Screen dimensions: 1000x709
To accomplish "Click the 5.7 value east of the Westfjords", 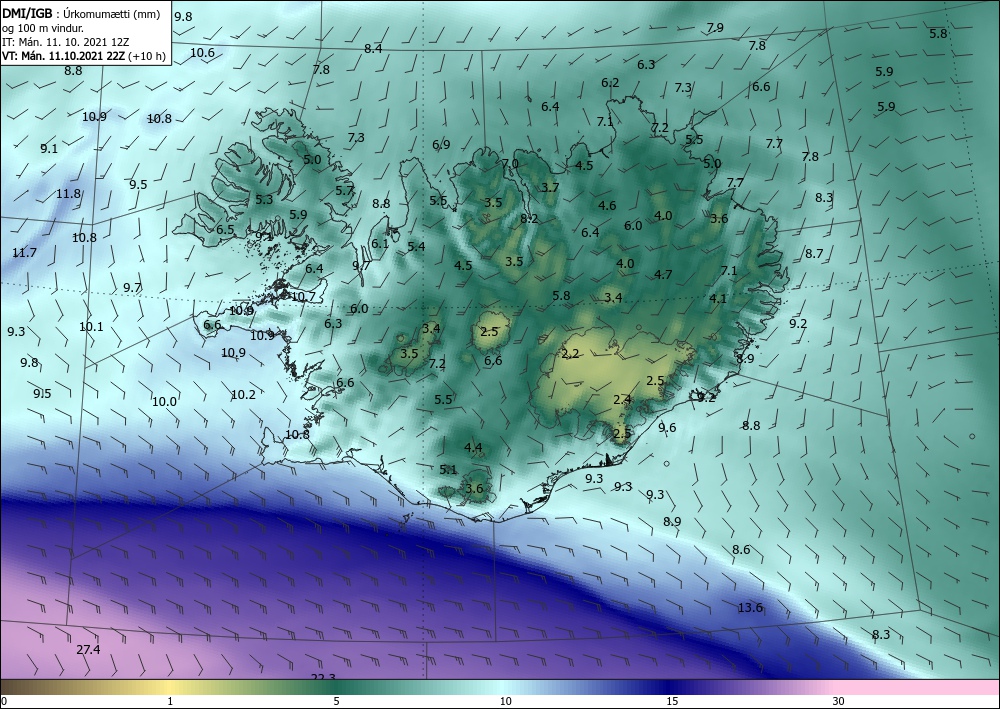I will click(x=344, y=190).
